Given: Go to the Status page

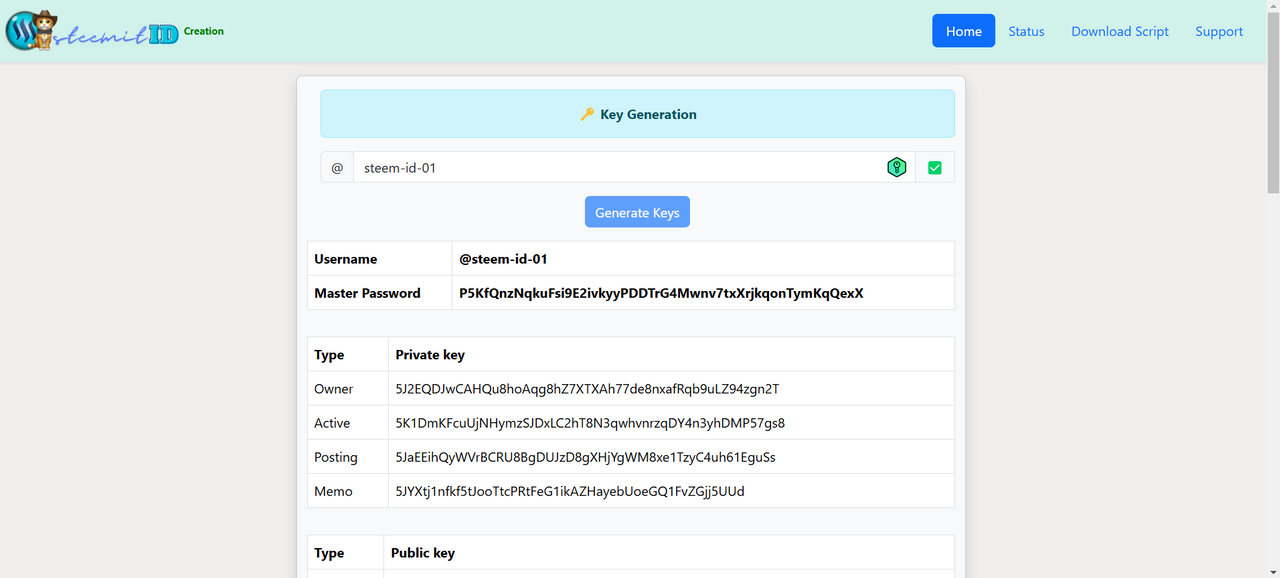Looking at the screenshot, I should (1026, 31).
